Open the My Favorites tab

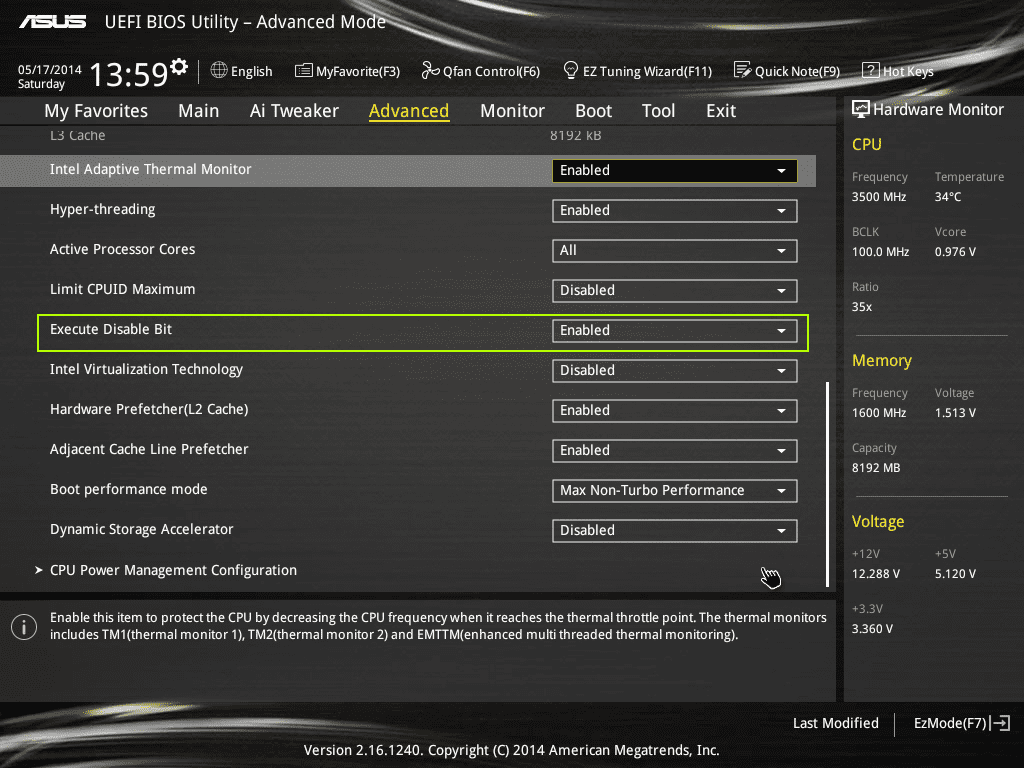coord(96,111)
